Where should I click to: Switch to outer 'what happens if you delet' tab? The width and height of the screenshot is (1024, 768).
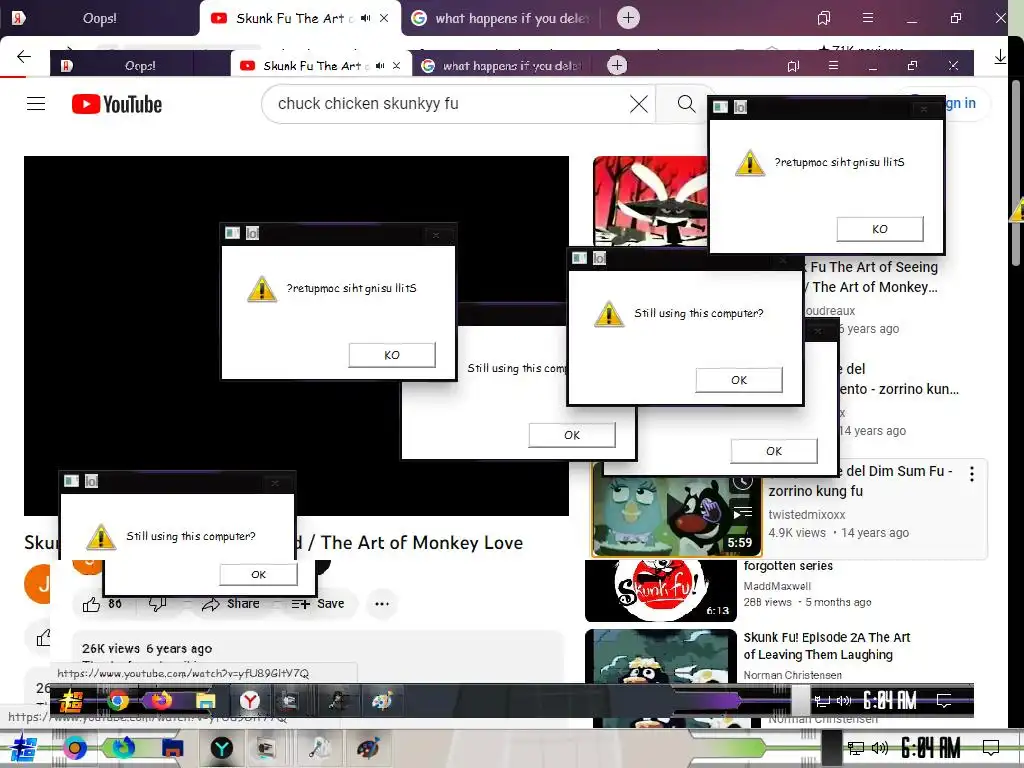501,18
